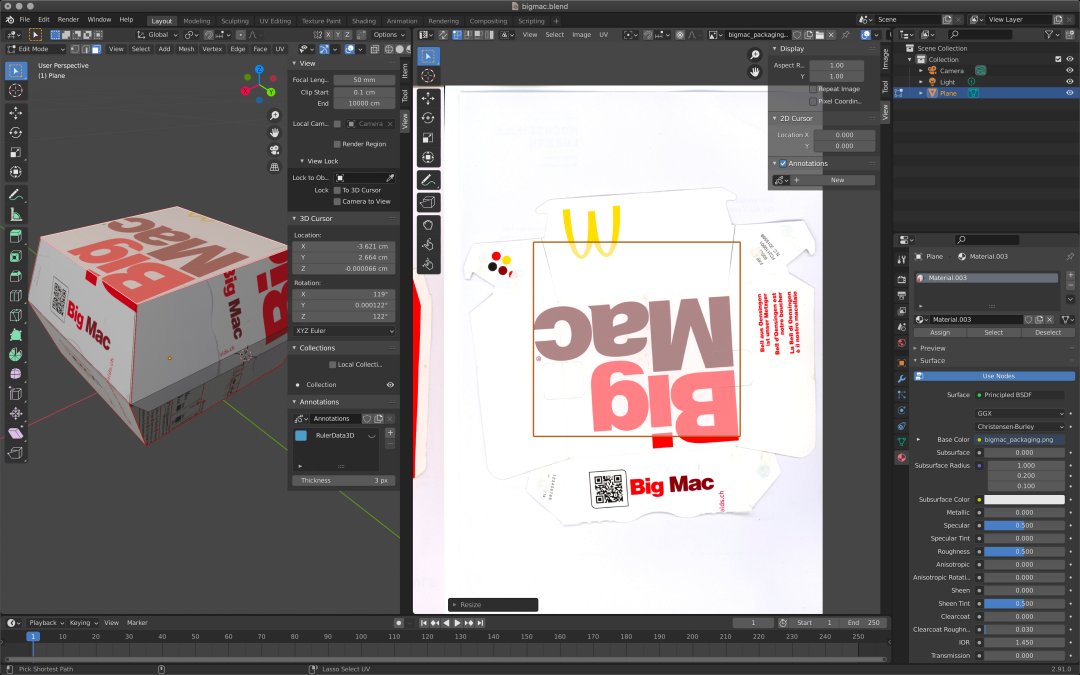Select the Scale tool in 3D viewport toolbar
The height and width of the screenshot is (675, 1080).
[16, 152]
